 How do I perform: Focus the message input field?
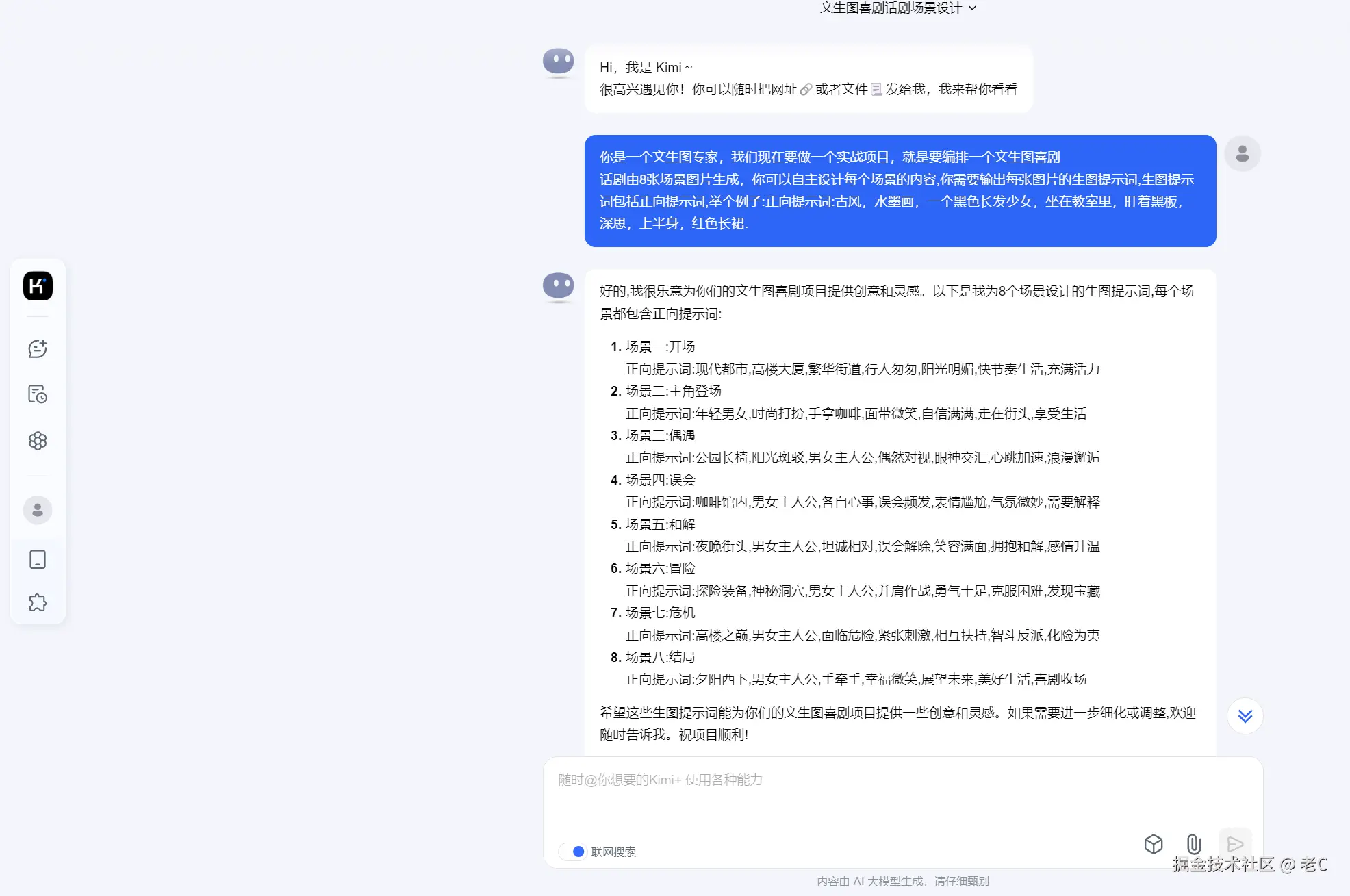click(902, 797)
